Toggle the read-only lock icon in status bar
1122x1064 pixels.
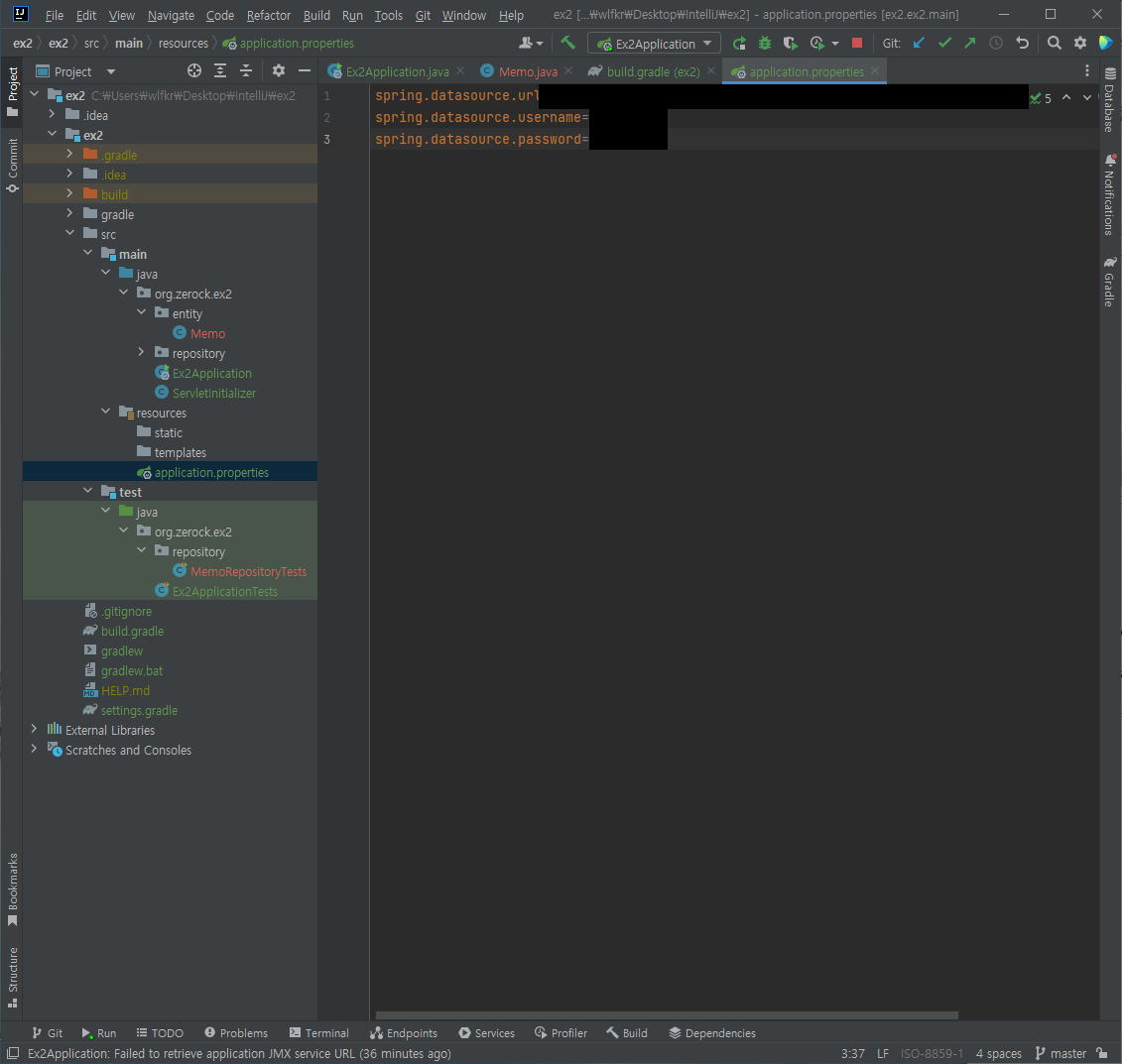(x=1103, y=1053)
